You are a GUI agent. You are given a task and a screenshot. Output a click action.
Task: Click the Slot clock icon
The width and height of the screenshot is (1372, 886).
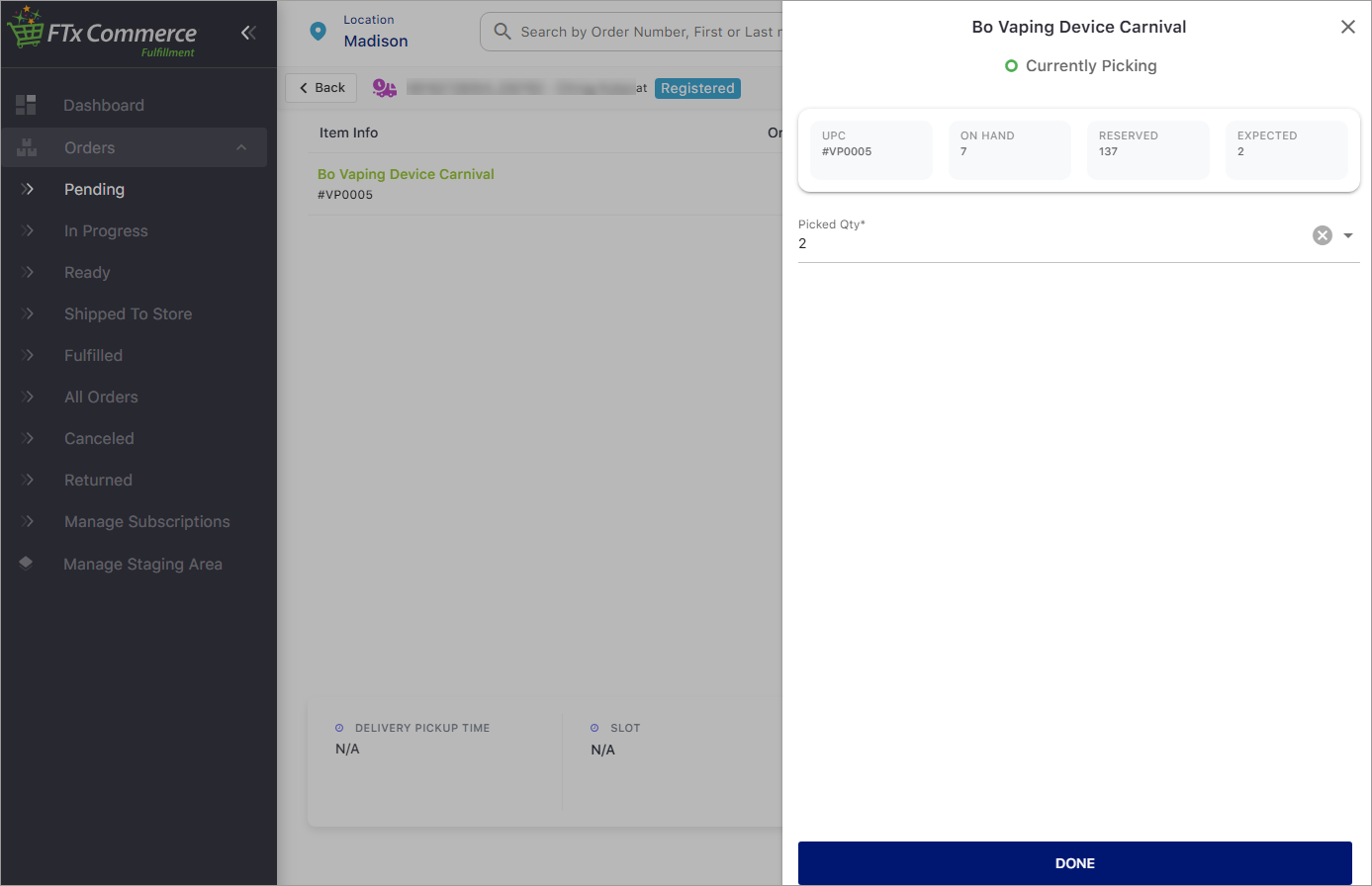[x=595, y=728]
